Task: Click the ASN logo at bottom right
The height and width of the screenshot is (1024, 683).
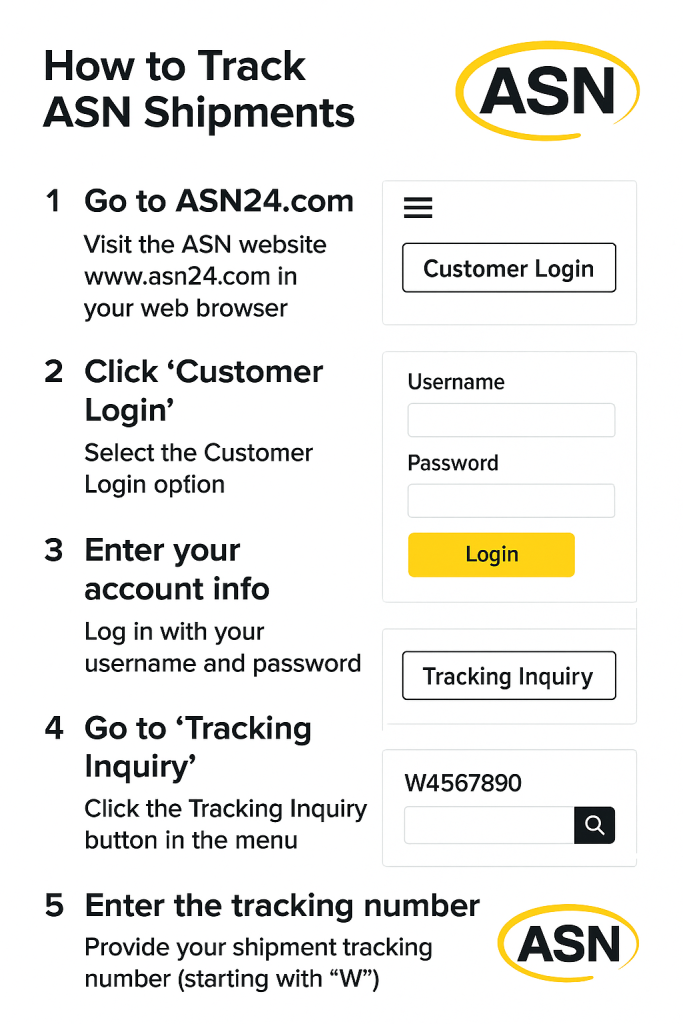Action: coord(568,944)
